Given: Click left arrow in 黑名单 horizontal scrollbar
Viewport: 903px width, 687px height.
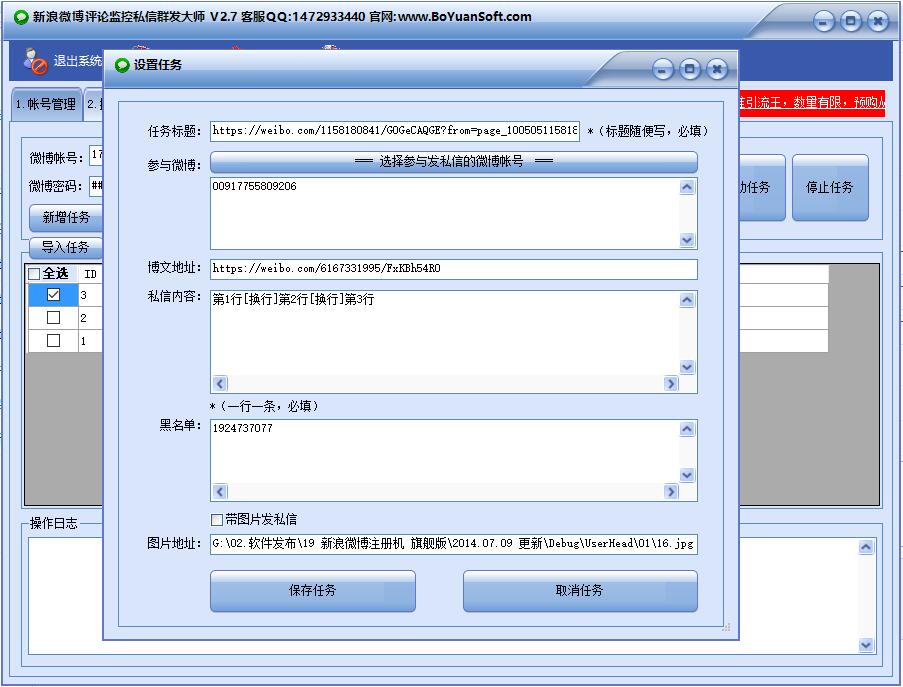Looking at the screenshot, I should click(x=220, y=492).
